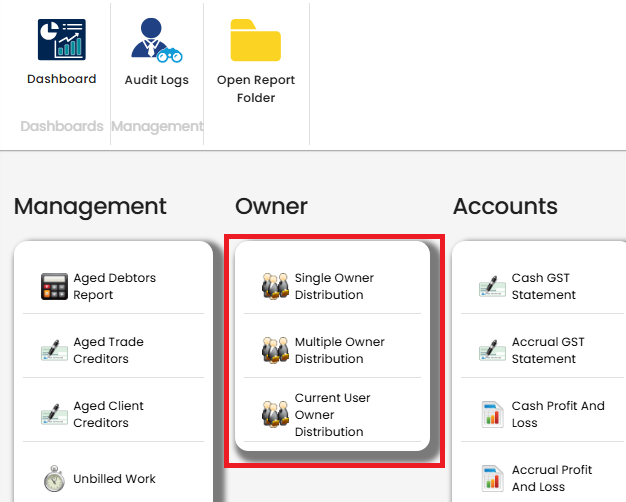626x502 pixels.
Task: Click the Audit Logs binoculars icon
Action: coord(155,40)
